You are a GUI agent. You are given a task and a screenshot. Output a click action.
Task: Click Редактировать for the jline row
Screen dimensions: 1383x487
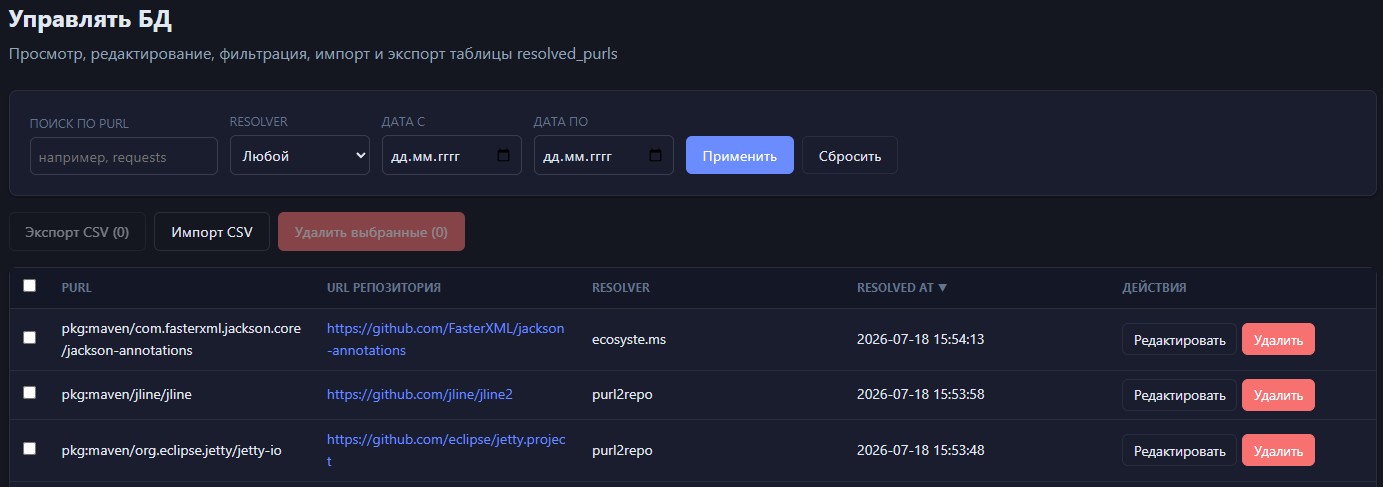[x=1179, y=395]
